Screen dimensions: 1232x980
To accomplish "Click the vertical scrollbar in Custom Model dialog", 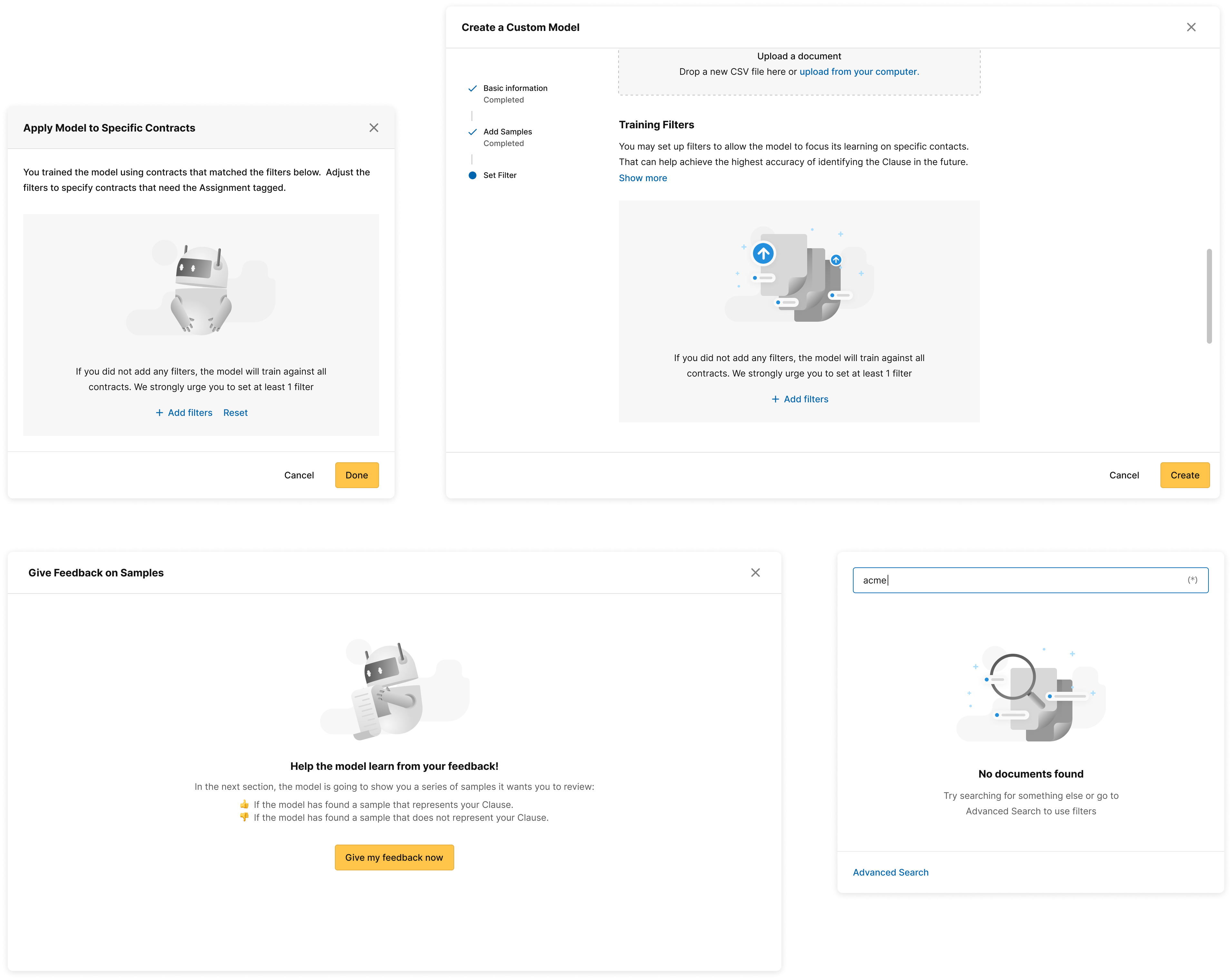I will (x=1208, y=295).
